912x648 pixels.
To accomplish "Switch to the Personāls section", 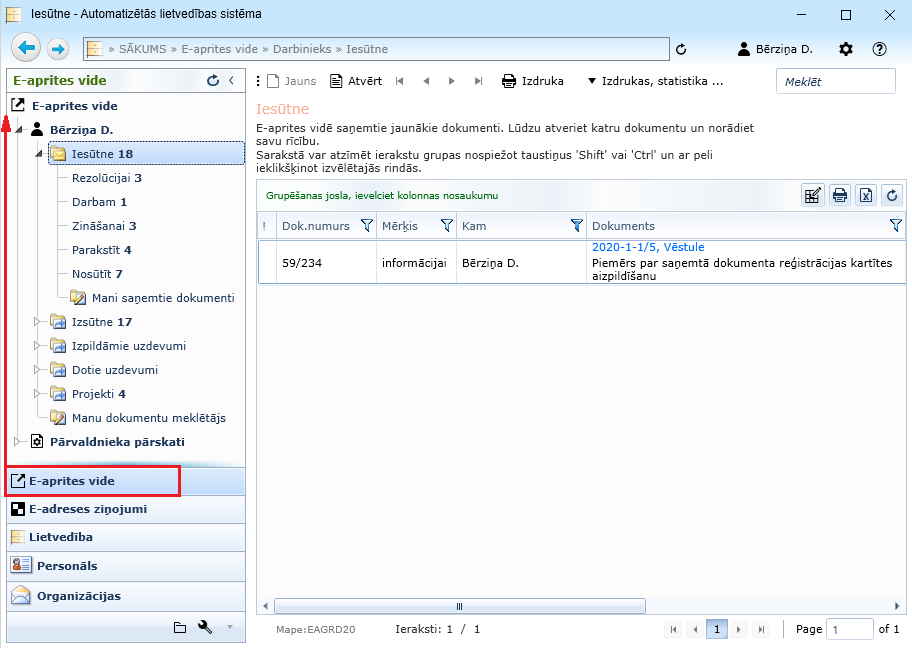I will (x=66, y=566).
